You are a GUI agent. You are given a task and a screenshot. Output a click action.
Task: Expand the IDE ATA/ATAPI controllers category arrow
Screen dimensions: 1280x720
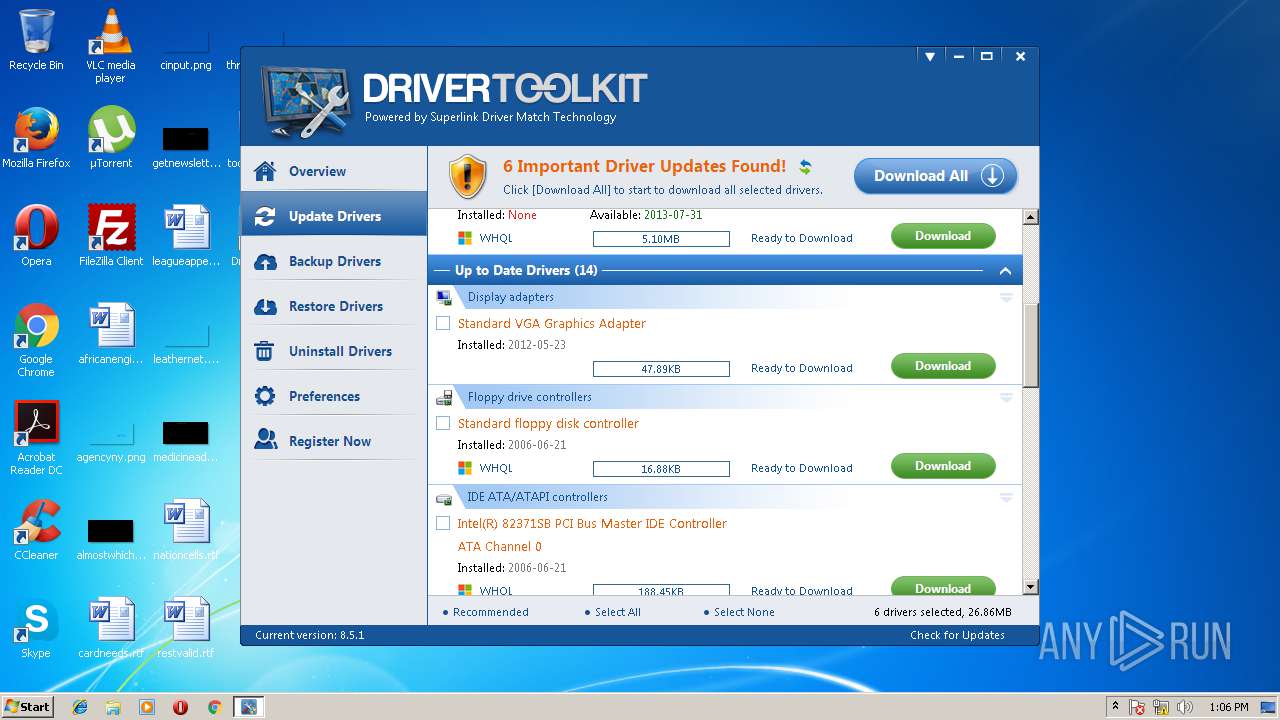click(1006, 497)
